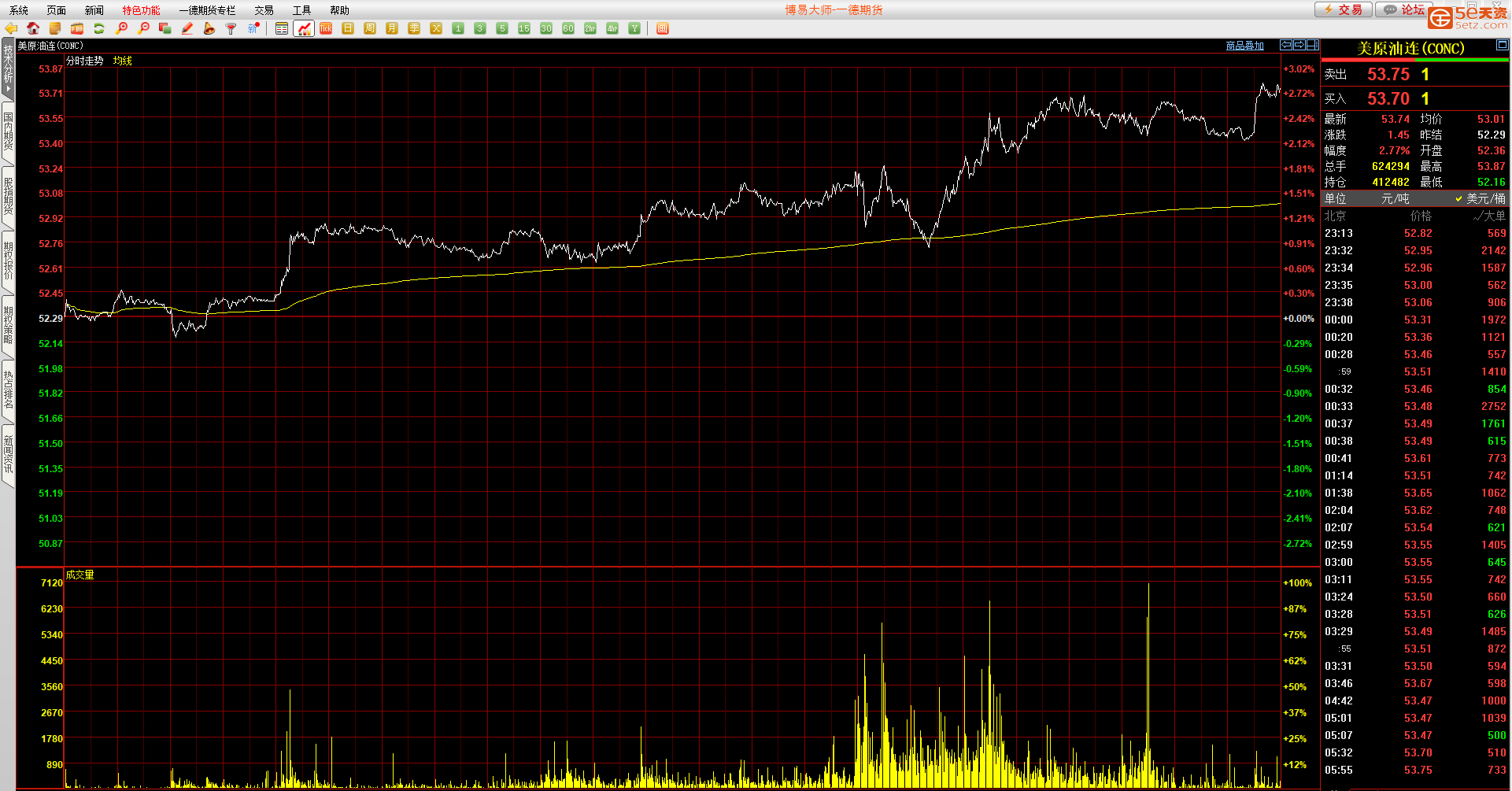Switch to the Tick chart icon
The width and height of the screenshot is (1512, 791).
tap(326, 28)
